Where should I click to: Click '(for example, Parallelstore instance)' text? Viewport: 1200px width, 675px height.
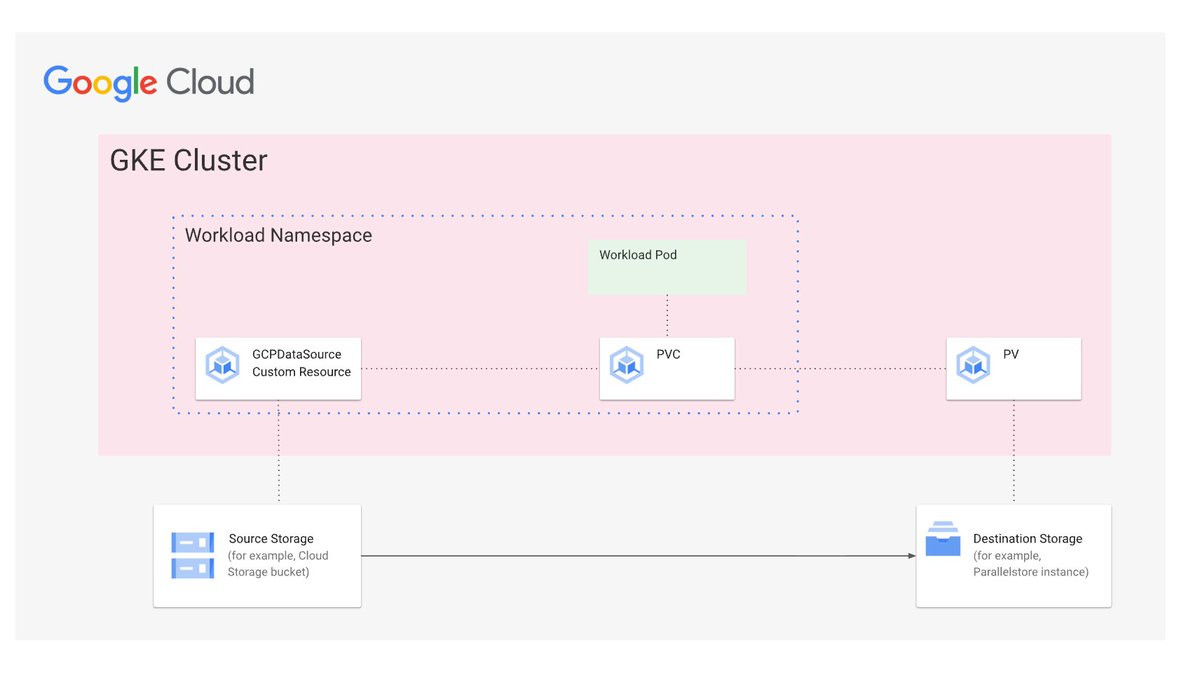tap(1031, 564)
